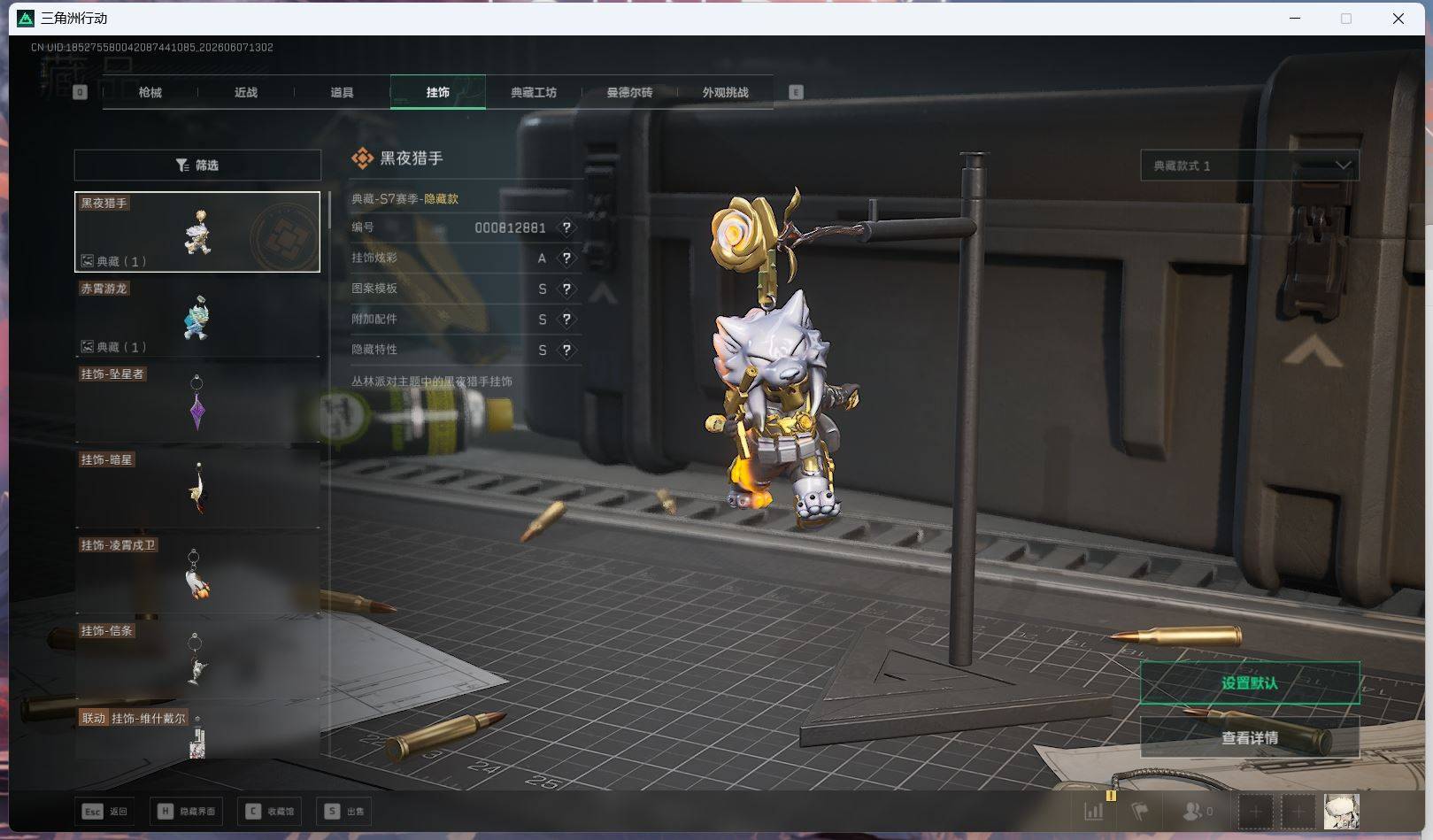The image size is (1433, 840).
Task: Click the 典藏 image icon on 黑夜猎手
Action: pyautogui.click(x=88, y=261)
